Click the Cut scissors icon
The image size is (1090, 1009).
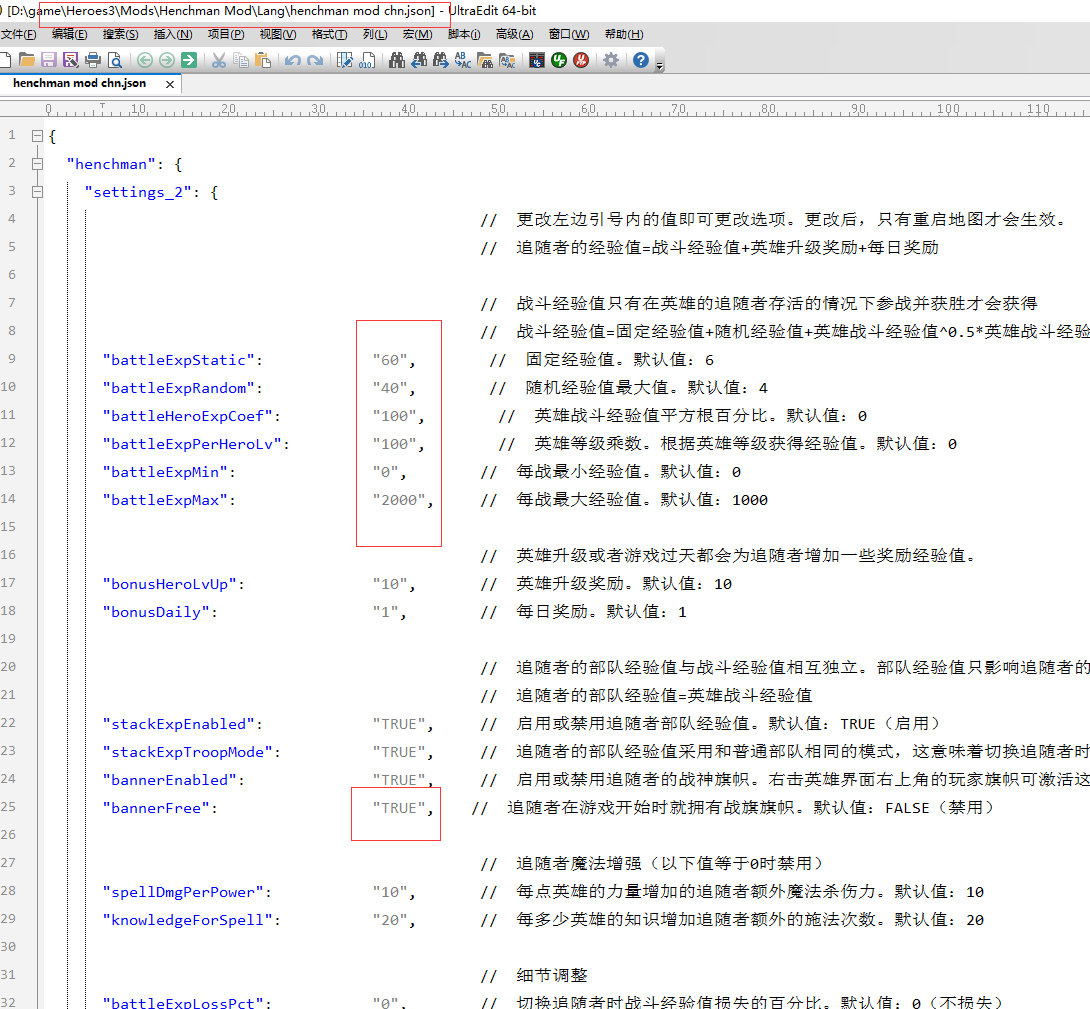tap(218, 60)
